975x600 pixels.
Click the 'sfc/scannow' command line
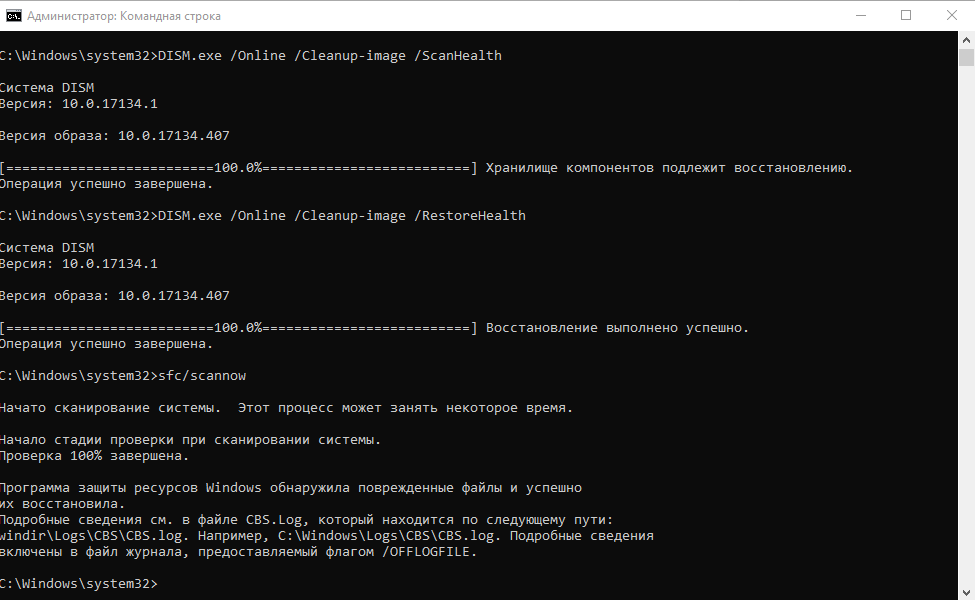(123, 376)
